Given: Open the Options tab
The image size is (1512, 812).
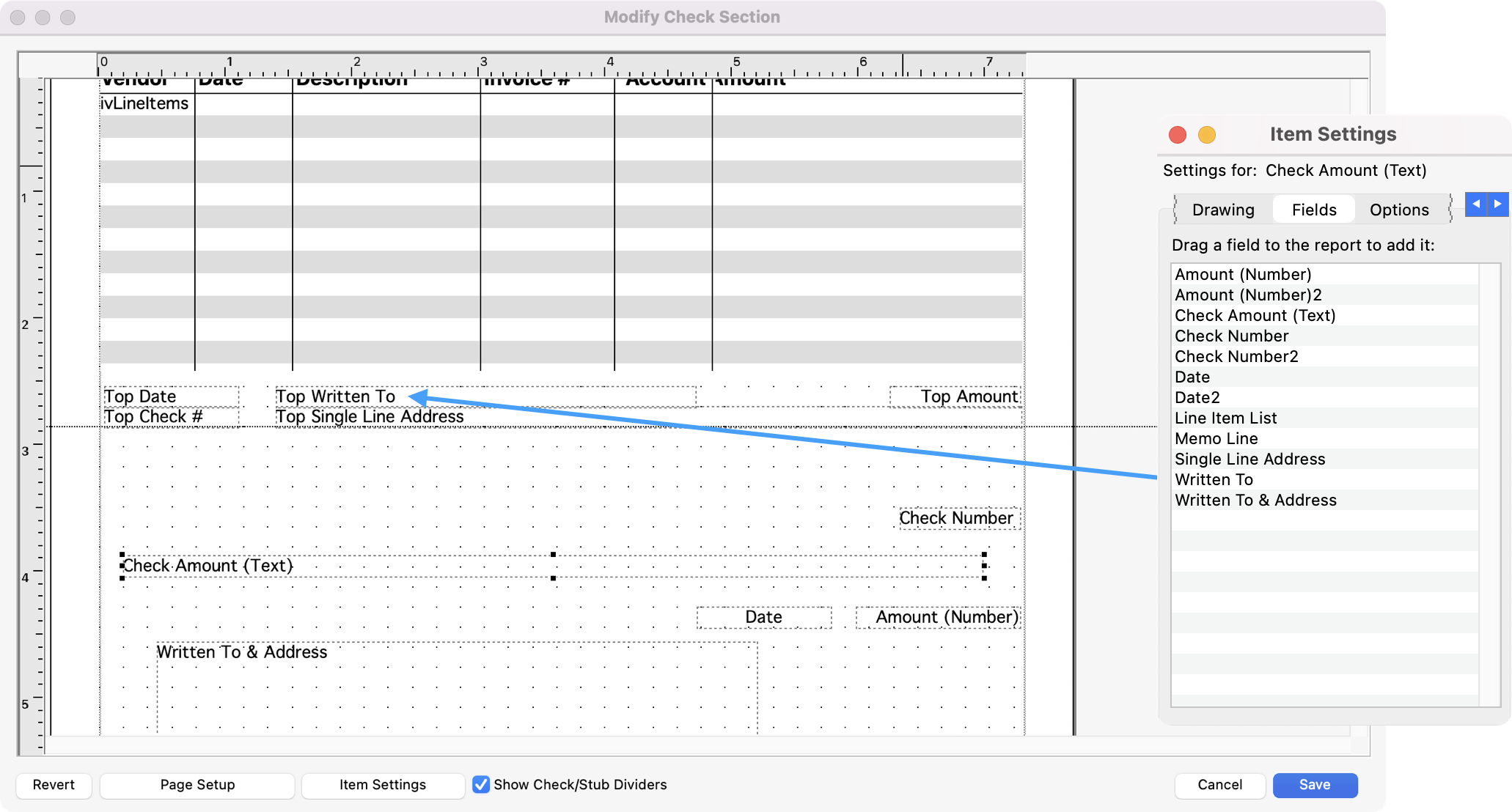Looking at the screenshot, I should pos(1398,210).
